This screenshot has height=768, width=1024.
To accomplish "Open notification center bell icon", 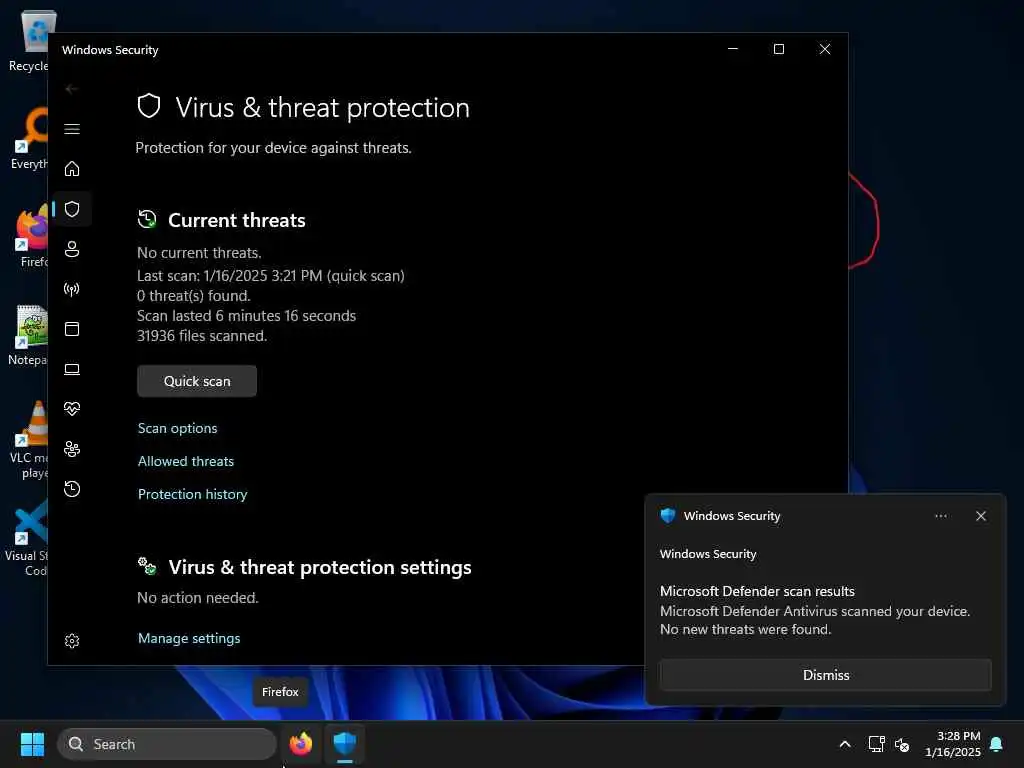I will click(996, 744).
